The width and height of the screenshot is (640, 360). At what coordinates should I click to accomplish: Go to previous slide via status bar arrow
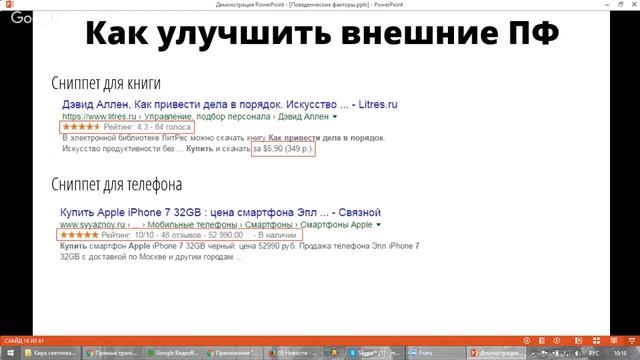[x=527, y=340]
